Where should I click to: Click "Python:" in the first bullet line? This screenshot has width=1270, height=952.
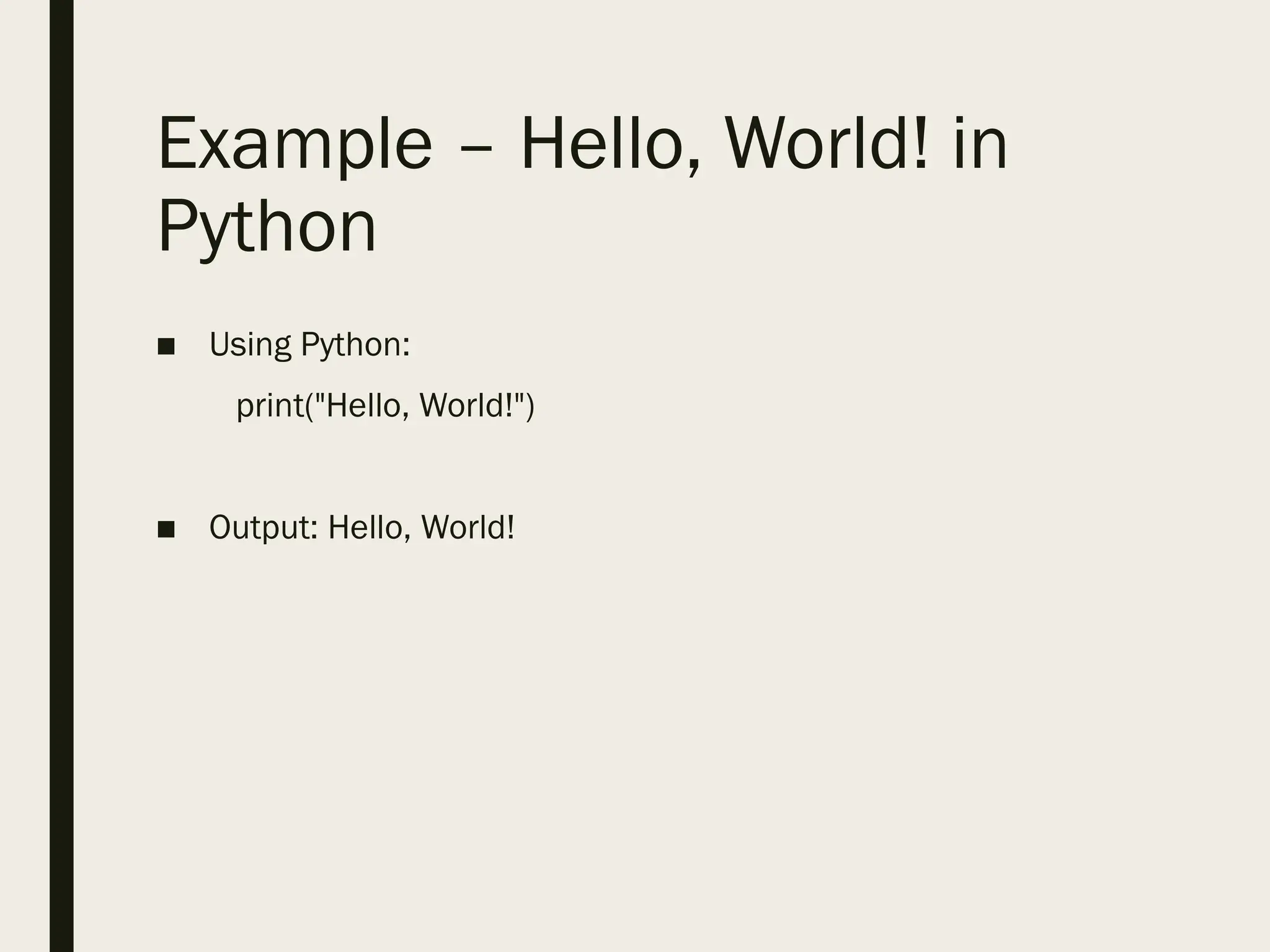pos(355,345)
